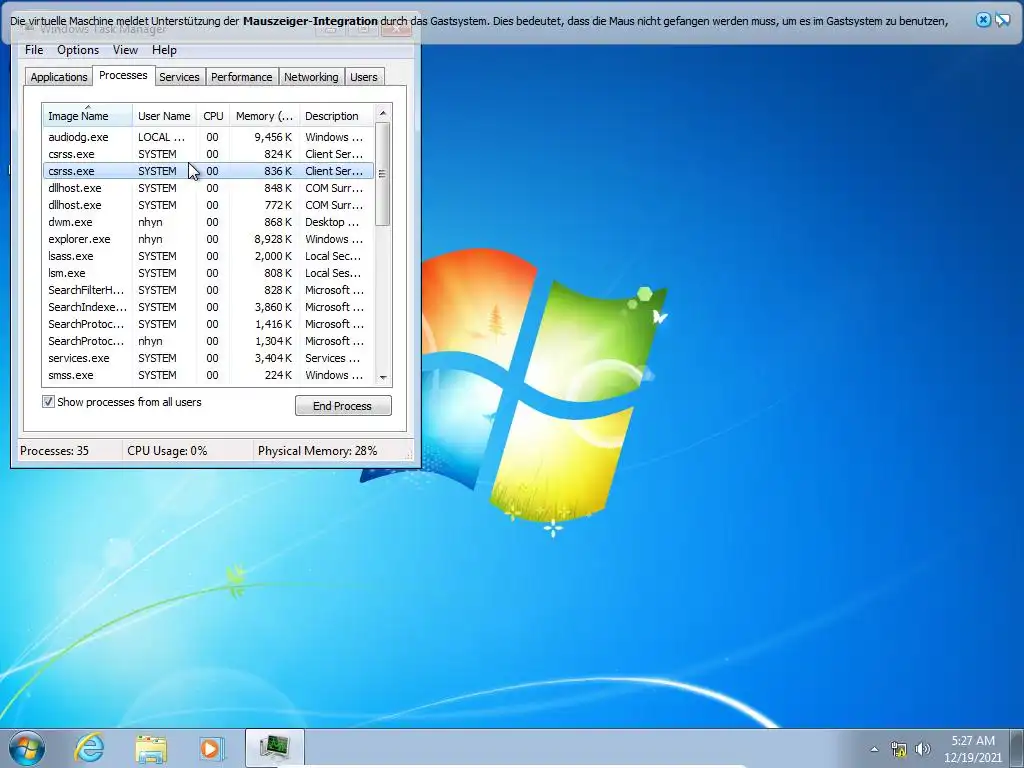The height and width of the screenshot is (768, 1024).
Task: Click the End Process button
Action: [x=343, y=406]
